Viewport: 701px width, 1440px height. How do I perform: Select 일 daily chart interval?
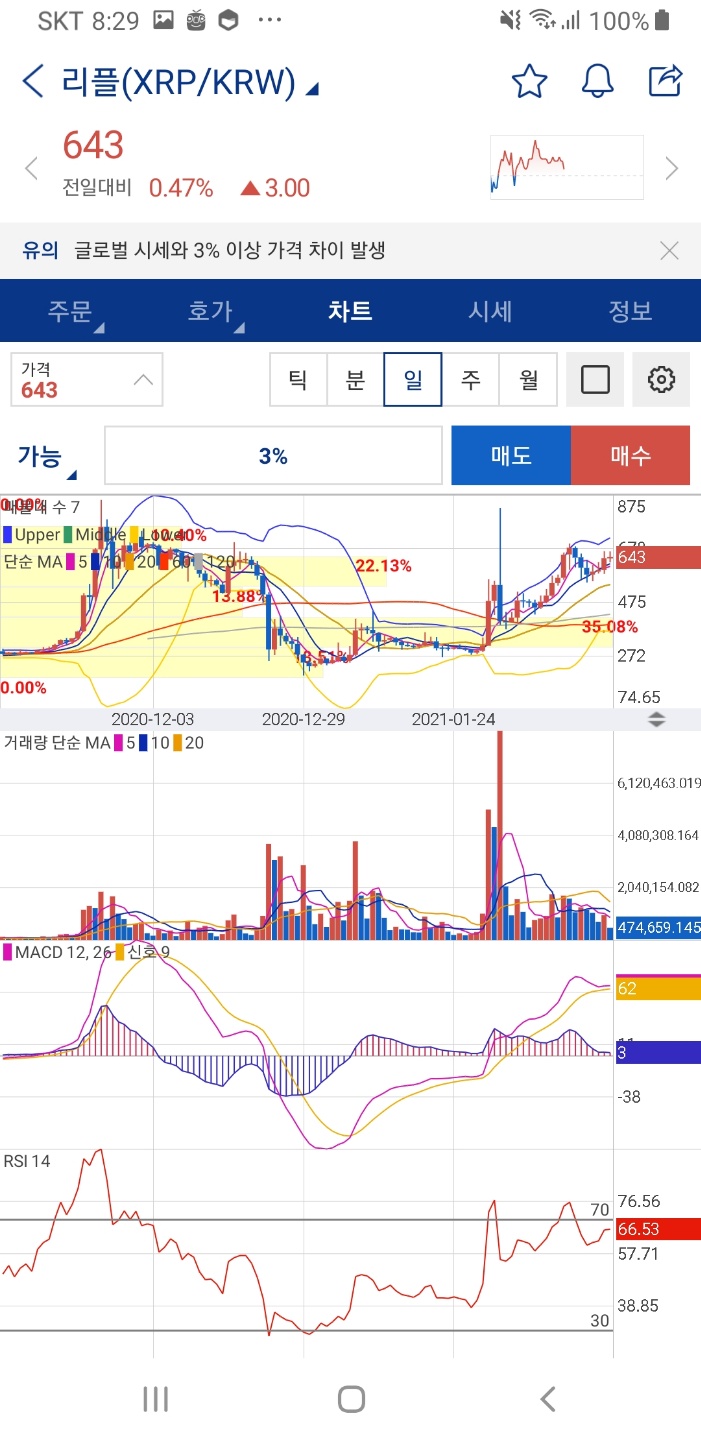click(412, 380)
